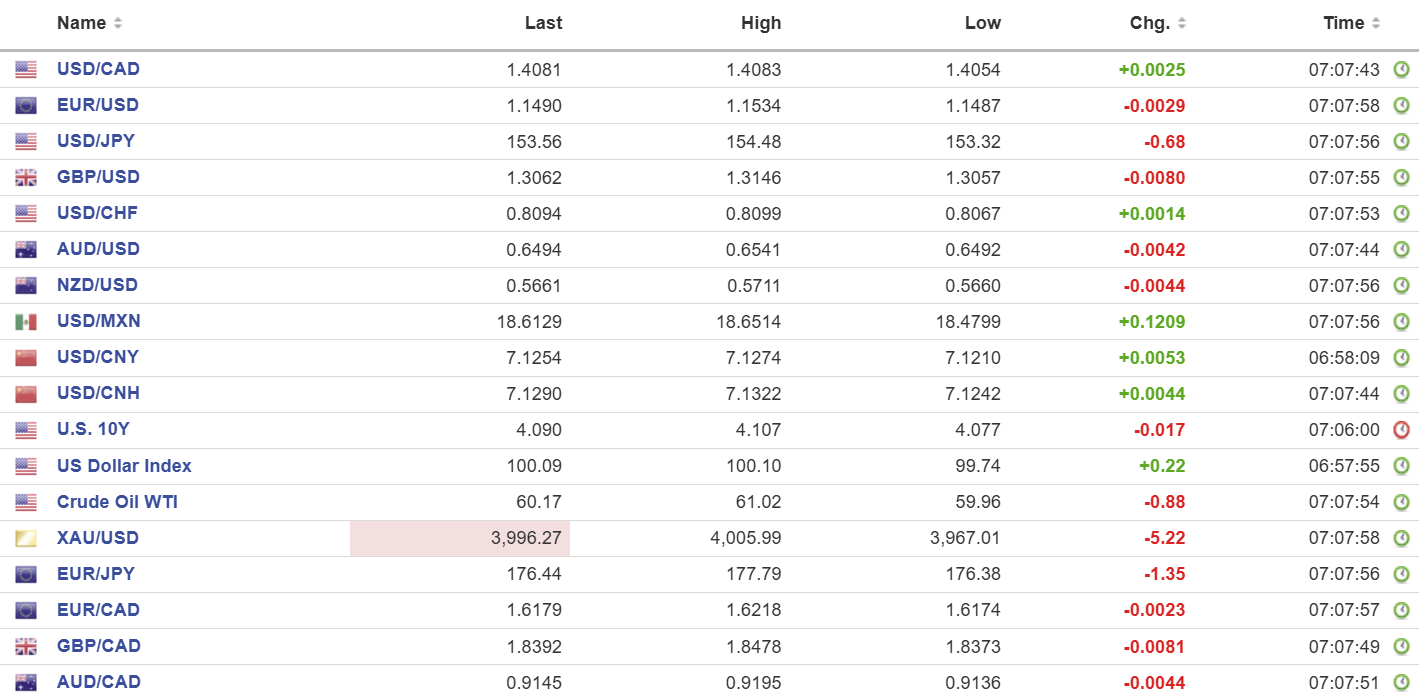This screenshot has width=1419, height=700.
Task: Click the Last column header
Action: pyautogui.click(x=543, y=23)
